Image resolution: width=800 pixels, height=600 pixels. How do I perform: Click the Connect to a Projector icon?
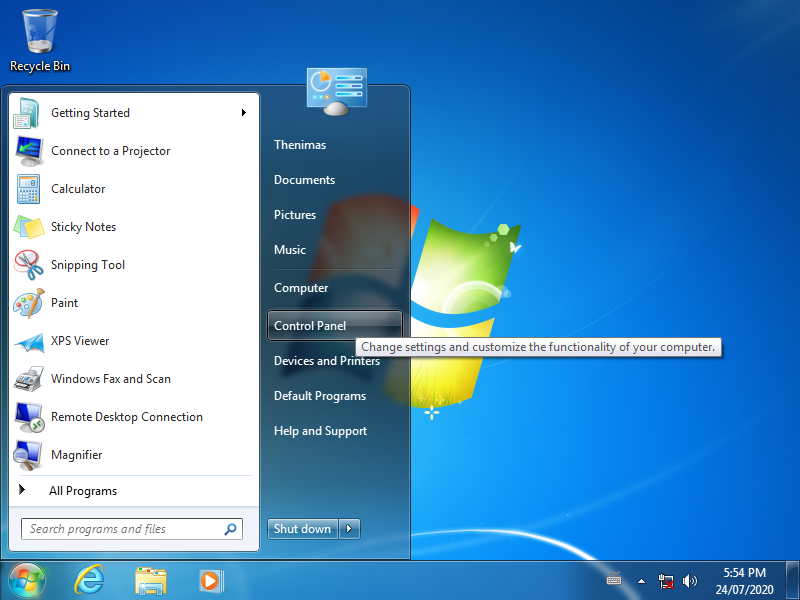[x=29, y=151]
